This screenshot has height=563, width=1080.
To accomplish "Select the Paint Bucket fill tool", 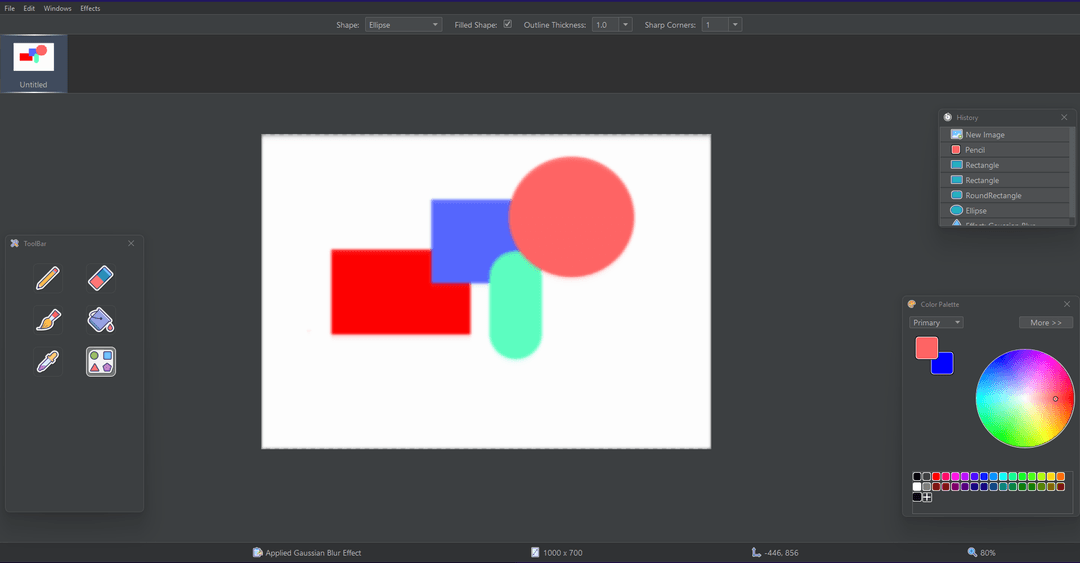I will click(101, 320).
